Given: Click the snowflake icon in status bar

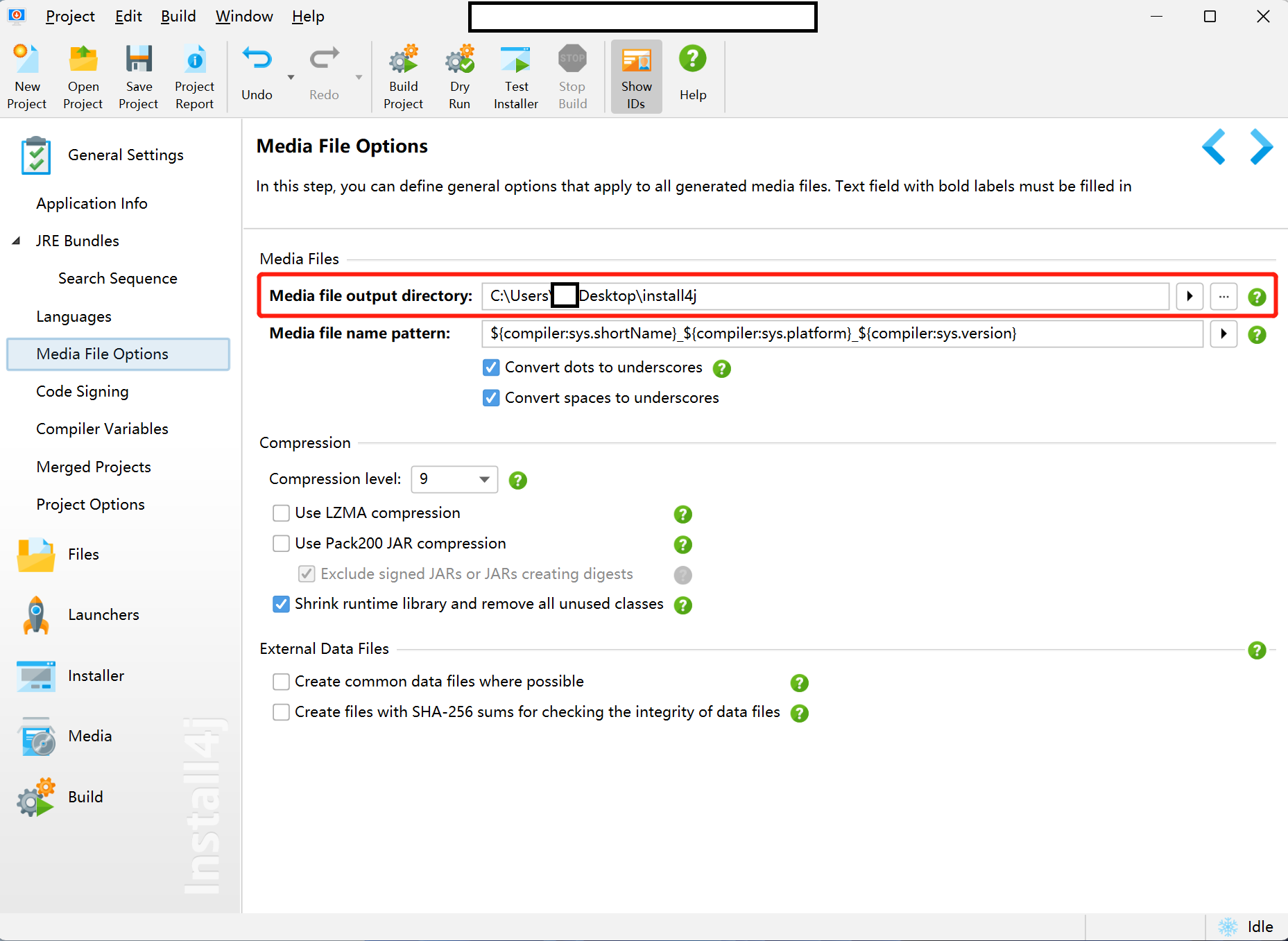Looking at the screenshot, I should click(x=1228, y=926).
